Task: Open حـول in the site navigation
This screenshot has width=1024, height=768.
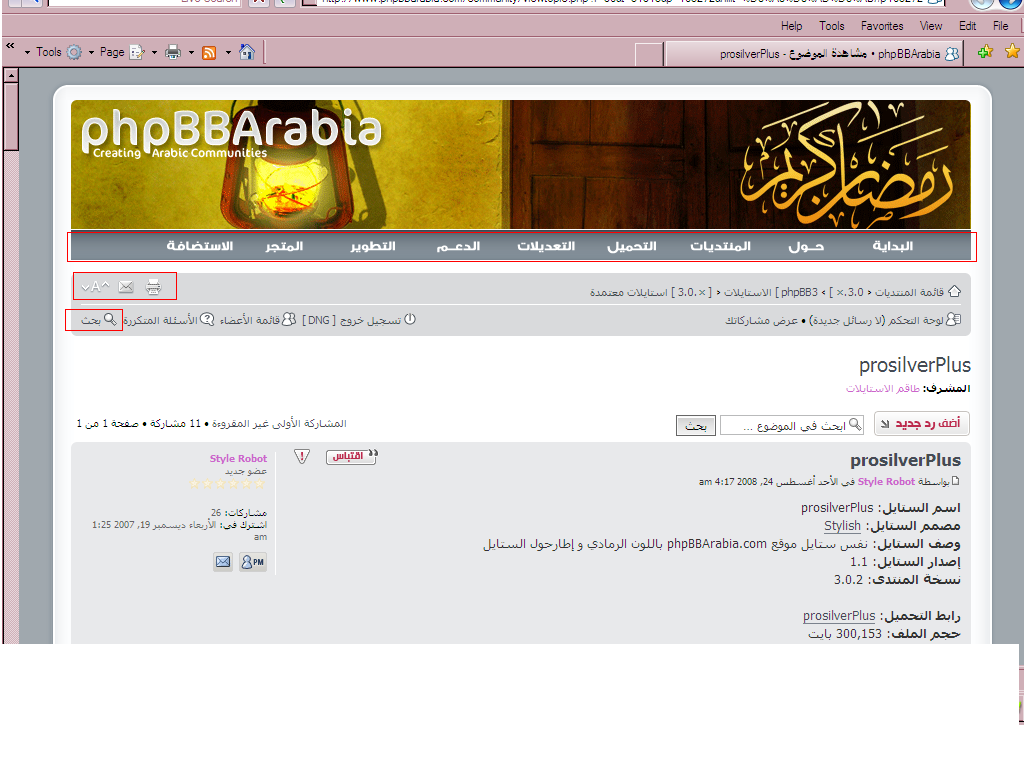Action: point(806,246)
